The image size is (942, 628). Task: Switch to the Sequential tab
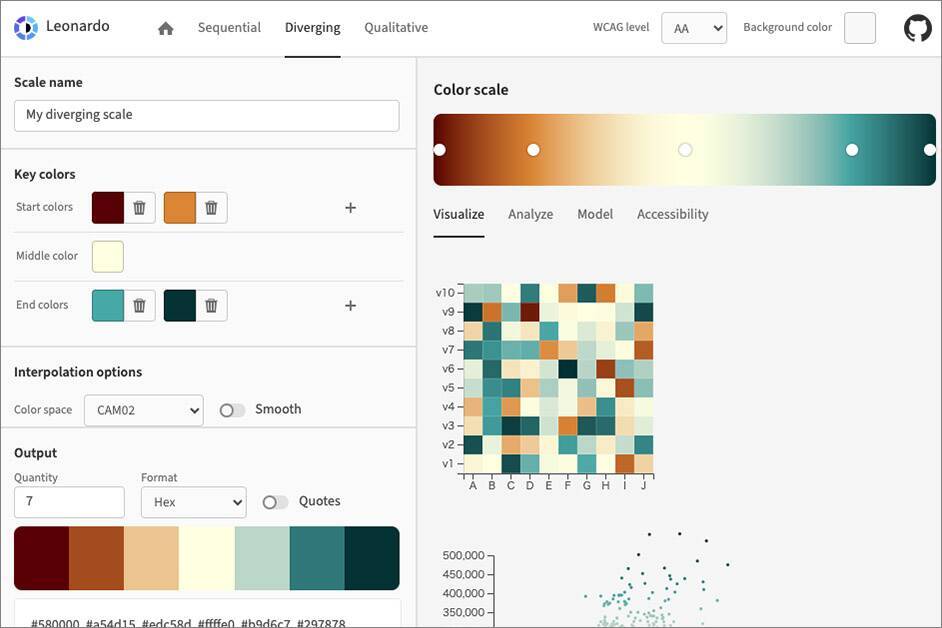point(229,28)
